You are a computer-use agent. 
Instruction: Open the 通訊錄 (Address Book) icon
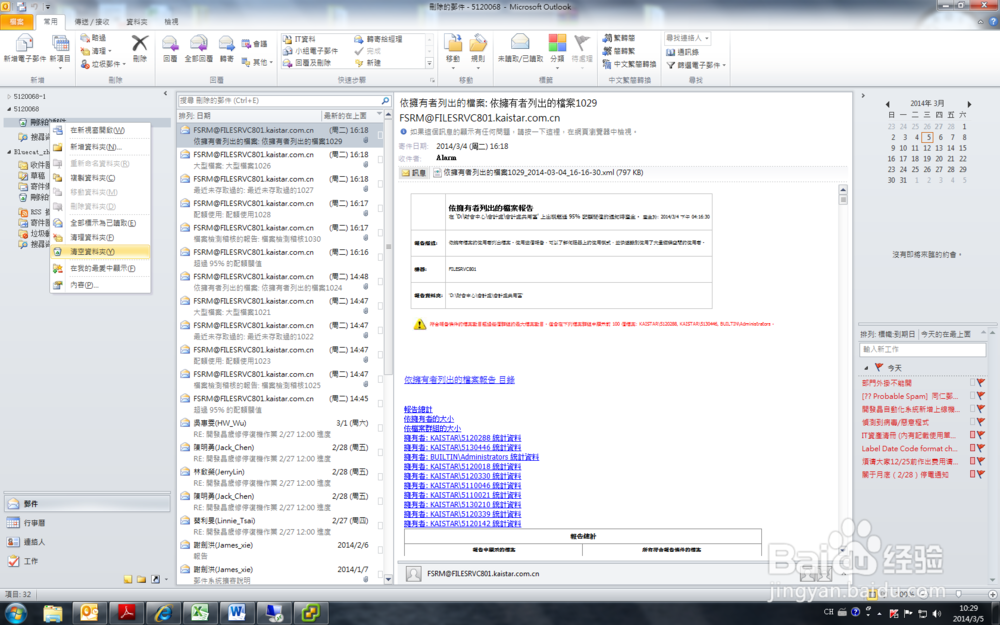(x=671, y=52)
